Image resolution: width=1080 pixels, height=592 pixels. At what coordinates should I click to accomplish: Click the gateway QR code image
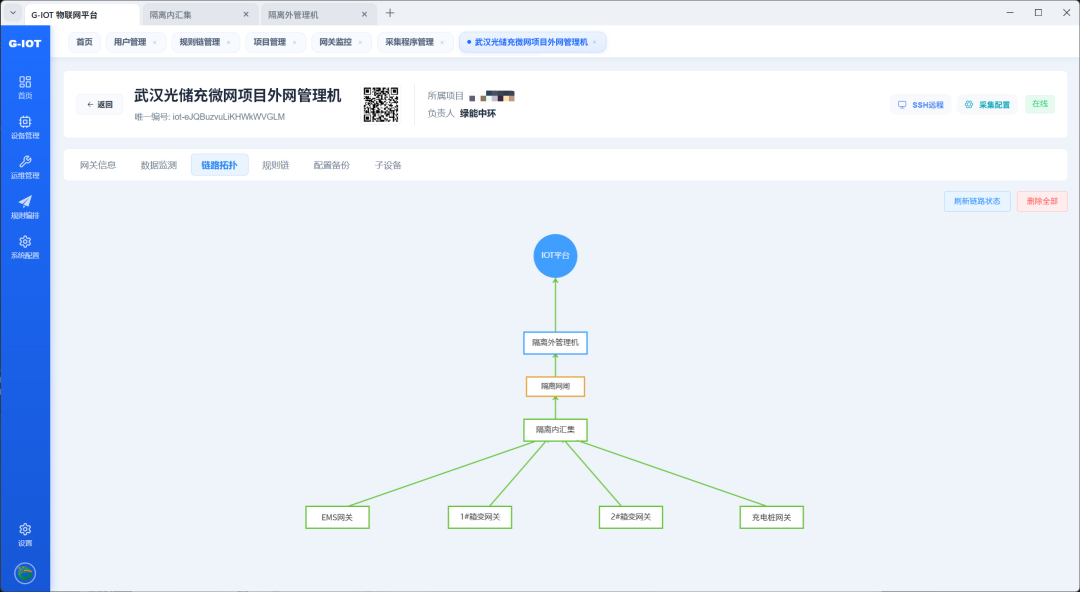point(381,105)
